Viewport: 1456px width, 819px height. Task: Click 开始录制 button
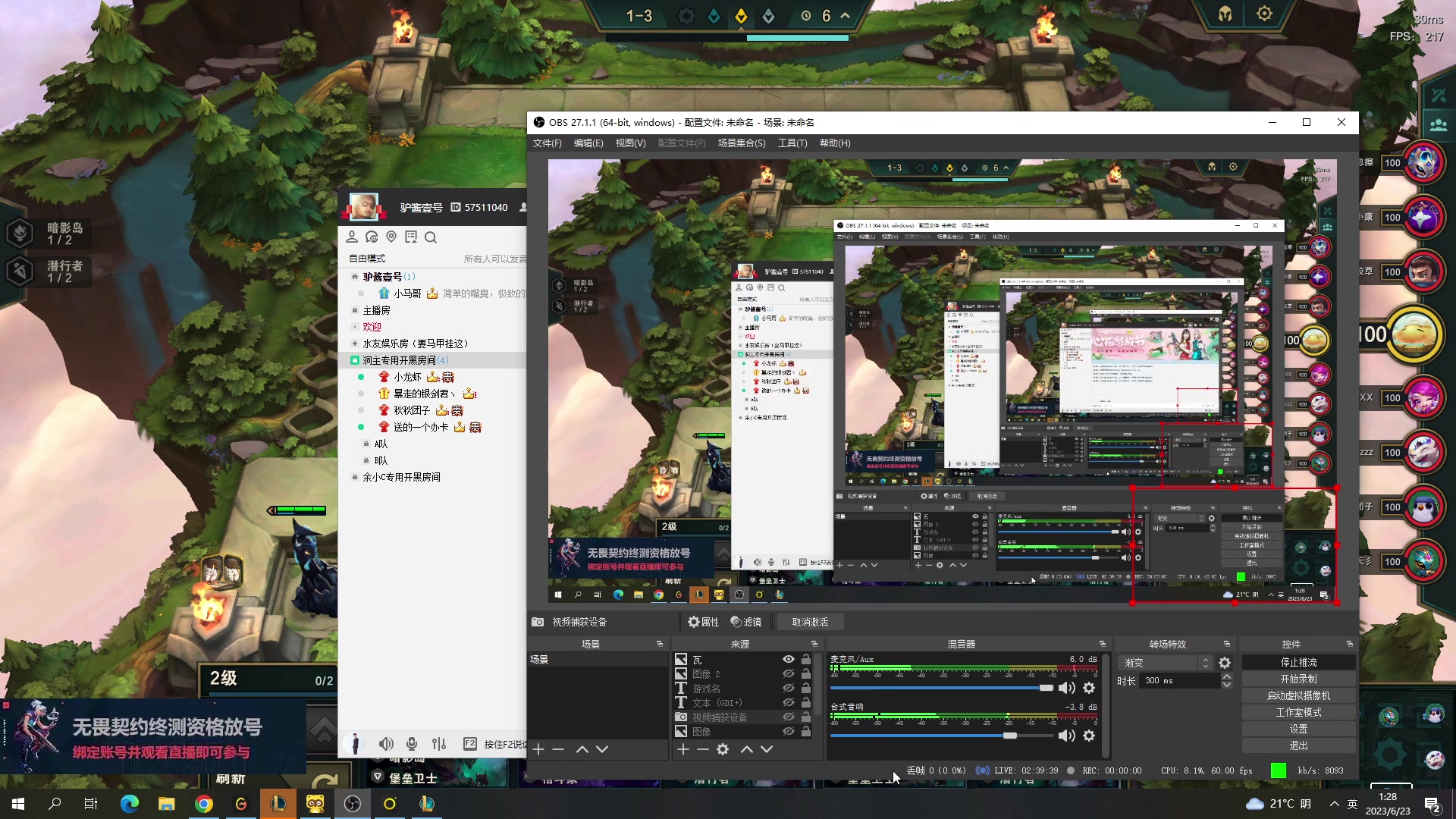tap(1298, 679)
